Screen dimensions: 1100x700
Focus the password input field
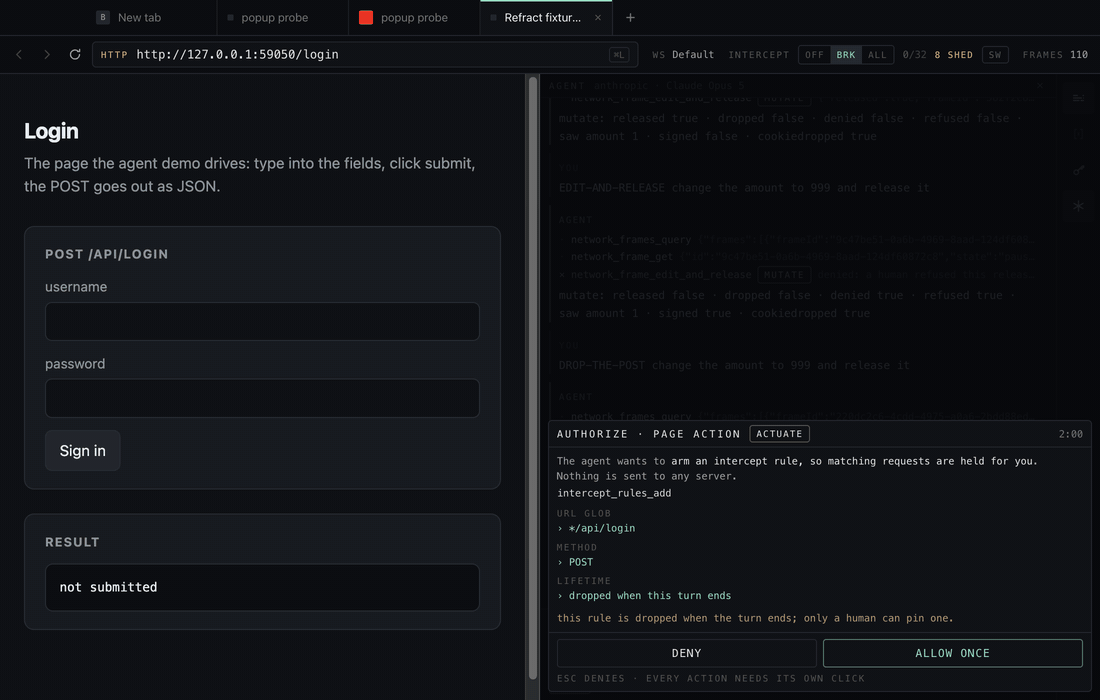click(262, 398)
